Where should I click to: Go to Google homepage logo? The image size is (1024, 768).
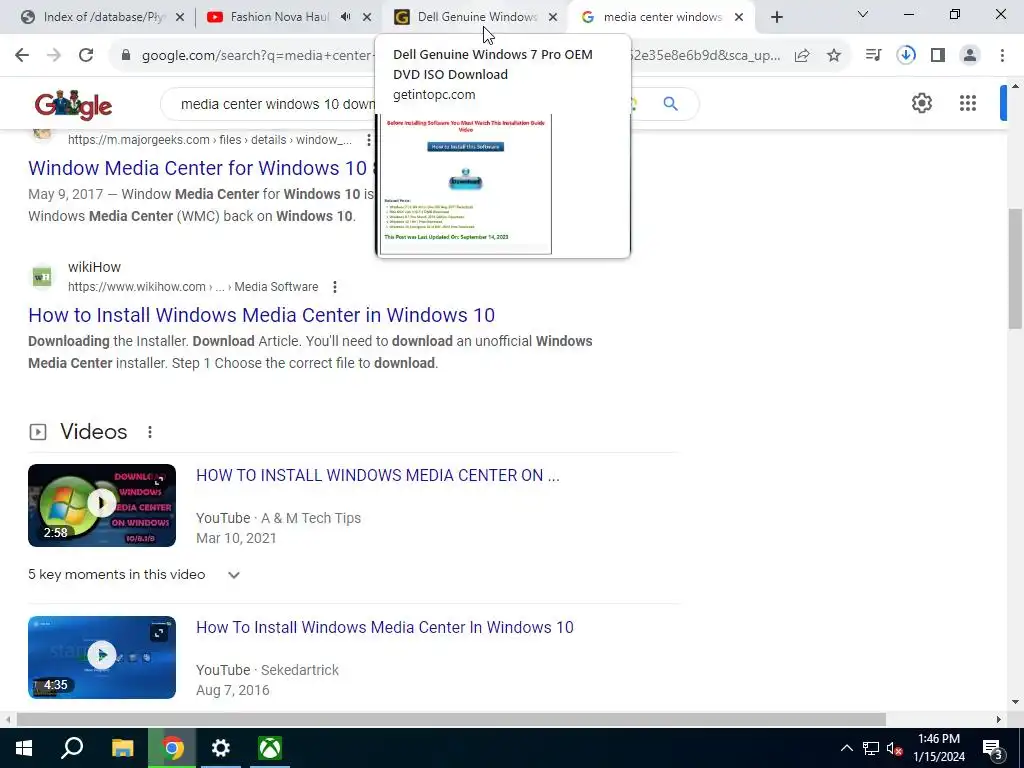(73, 104)
